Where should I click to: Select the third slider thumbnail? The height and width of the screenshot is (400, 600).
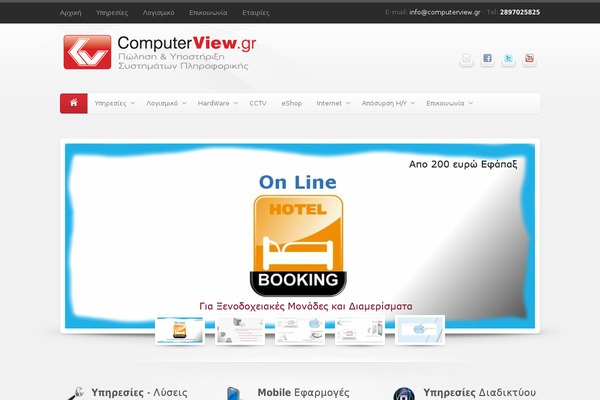click(x=300, y=330)
